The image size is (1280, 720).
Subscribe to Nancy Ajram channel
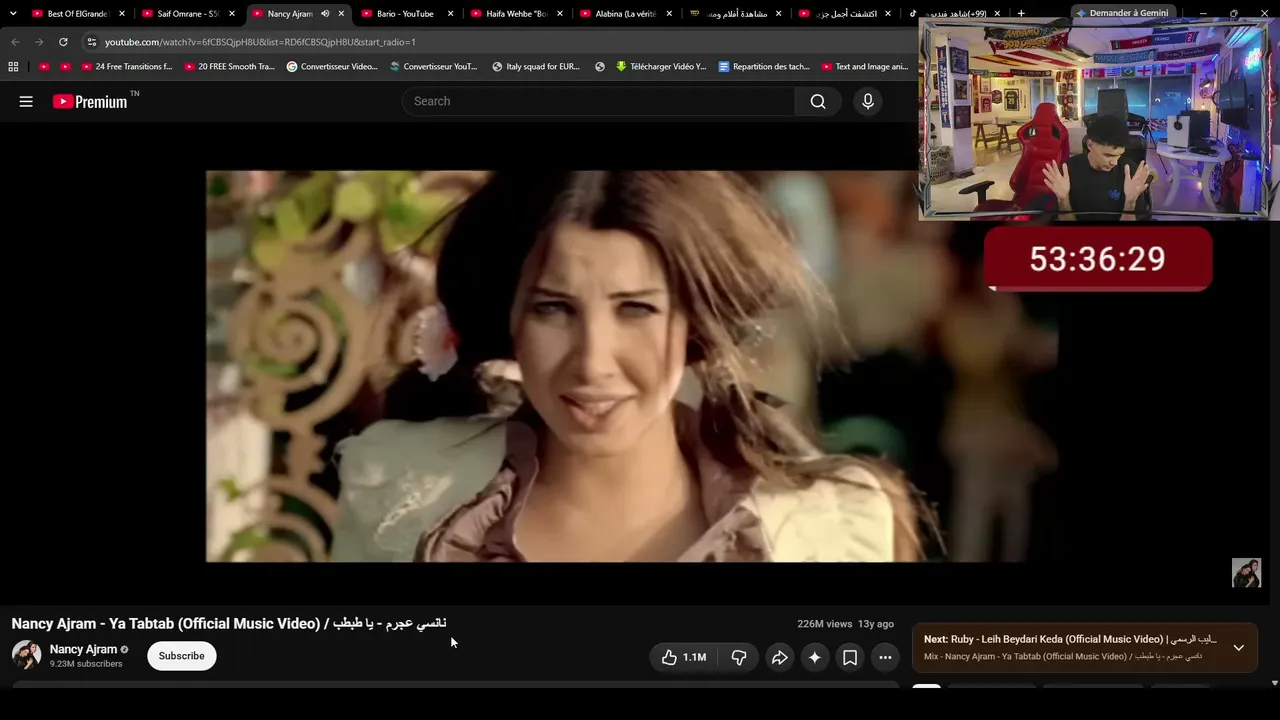click(181, 656)
